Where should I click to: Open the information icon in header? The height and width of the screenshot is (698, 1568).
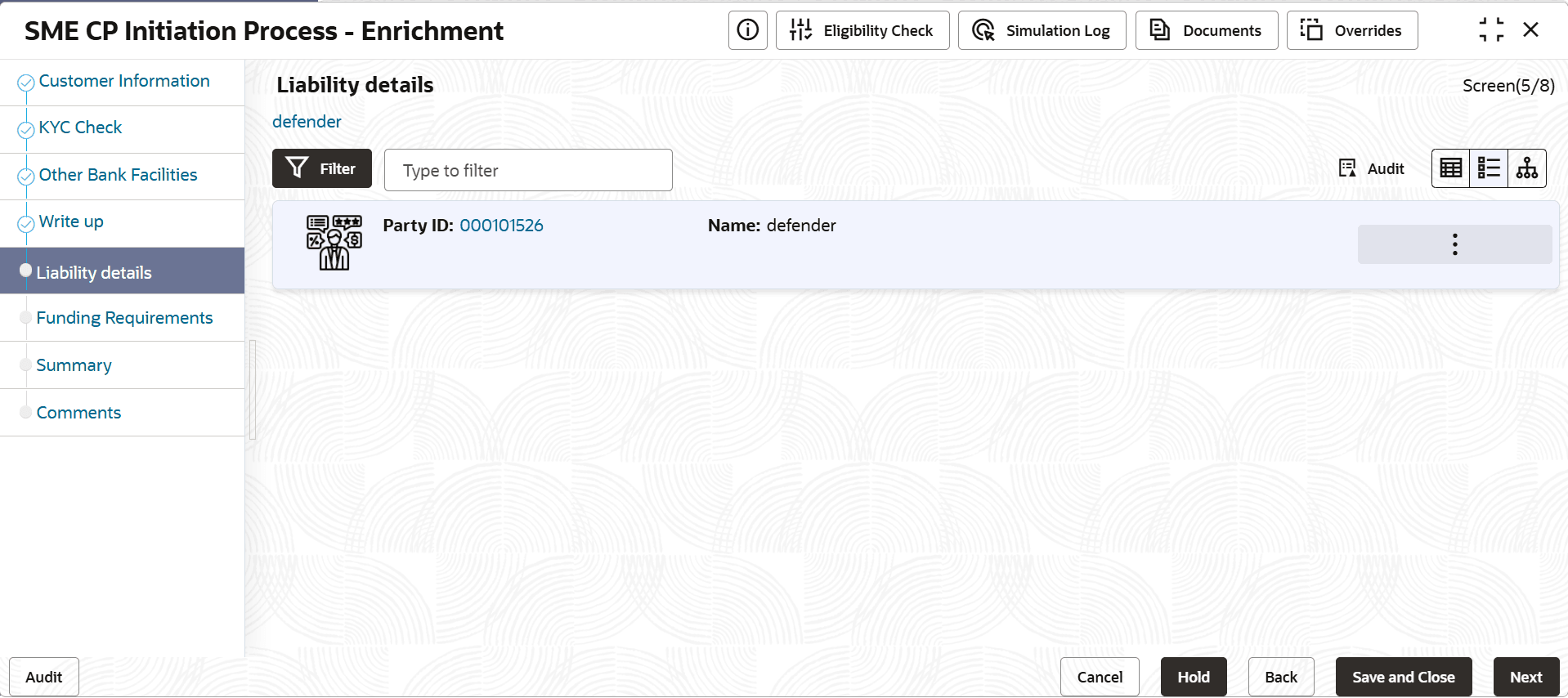coord(747,30)
